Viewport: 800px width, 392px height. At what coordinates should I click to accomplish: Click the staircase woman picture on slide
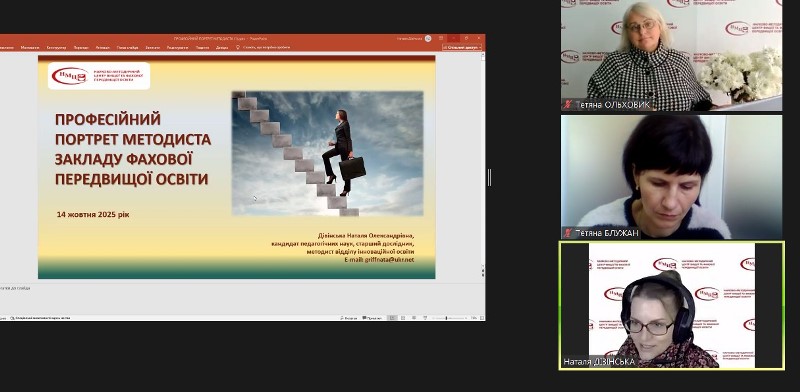click(328, 153)
